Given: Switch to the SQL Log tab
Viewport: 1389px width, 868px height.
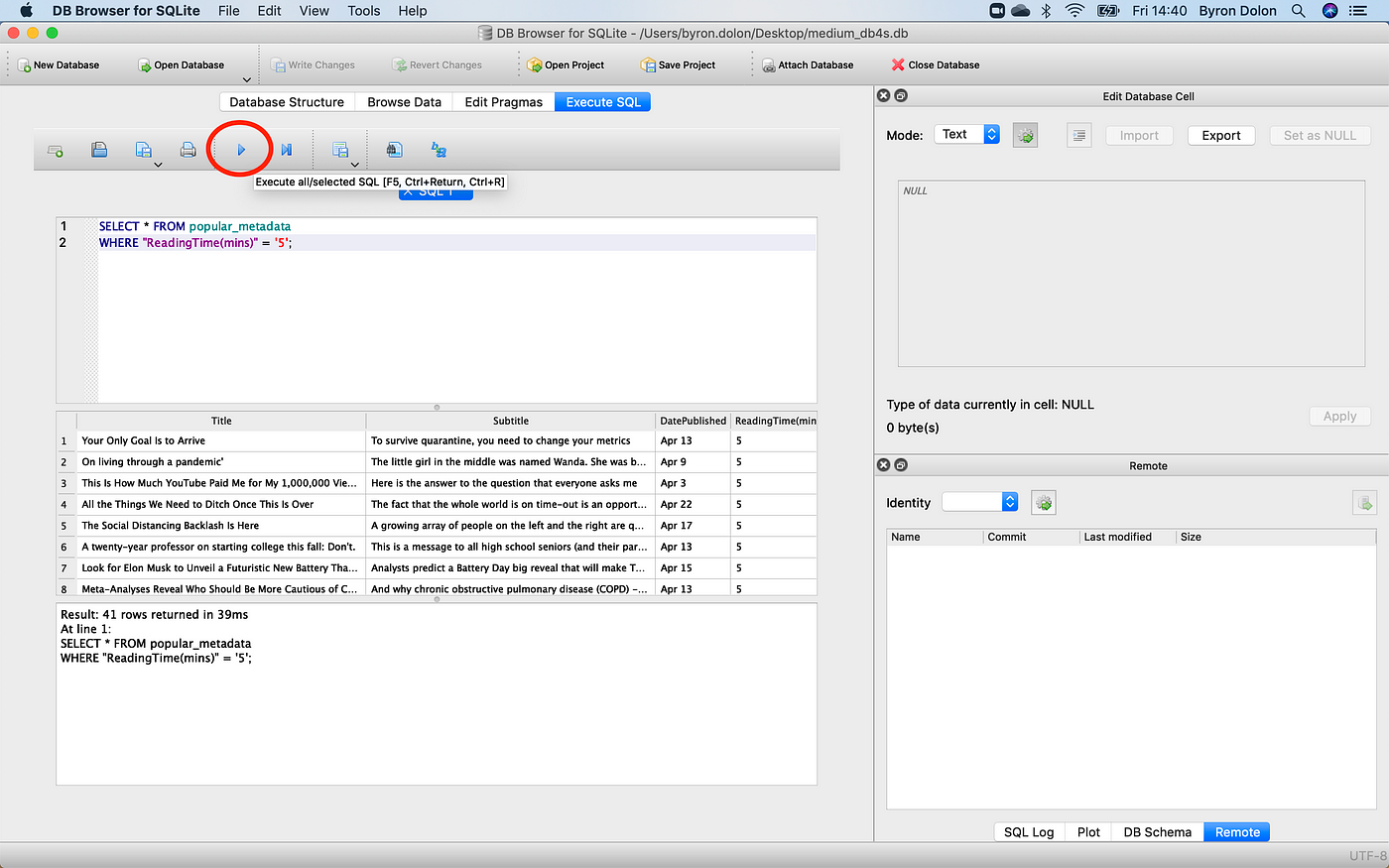Looking at the screenshot, I should click(x=1029, y=832).
